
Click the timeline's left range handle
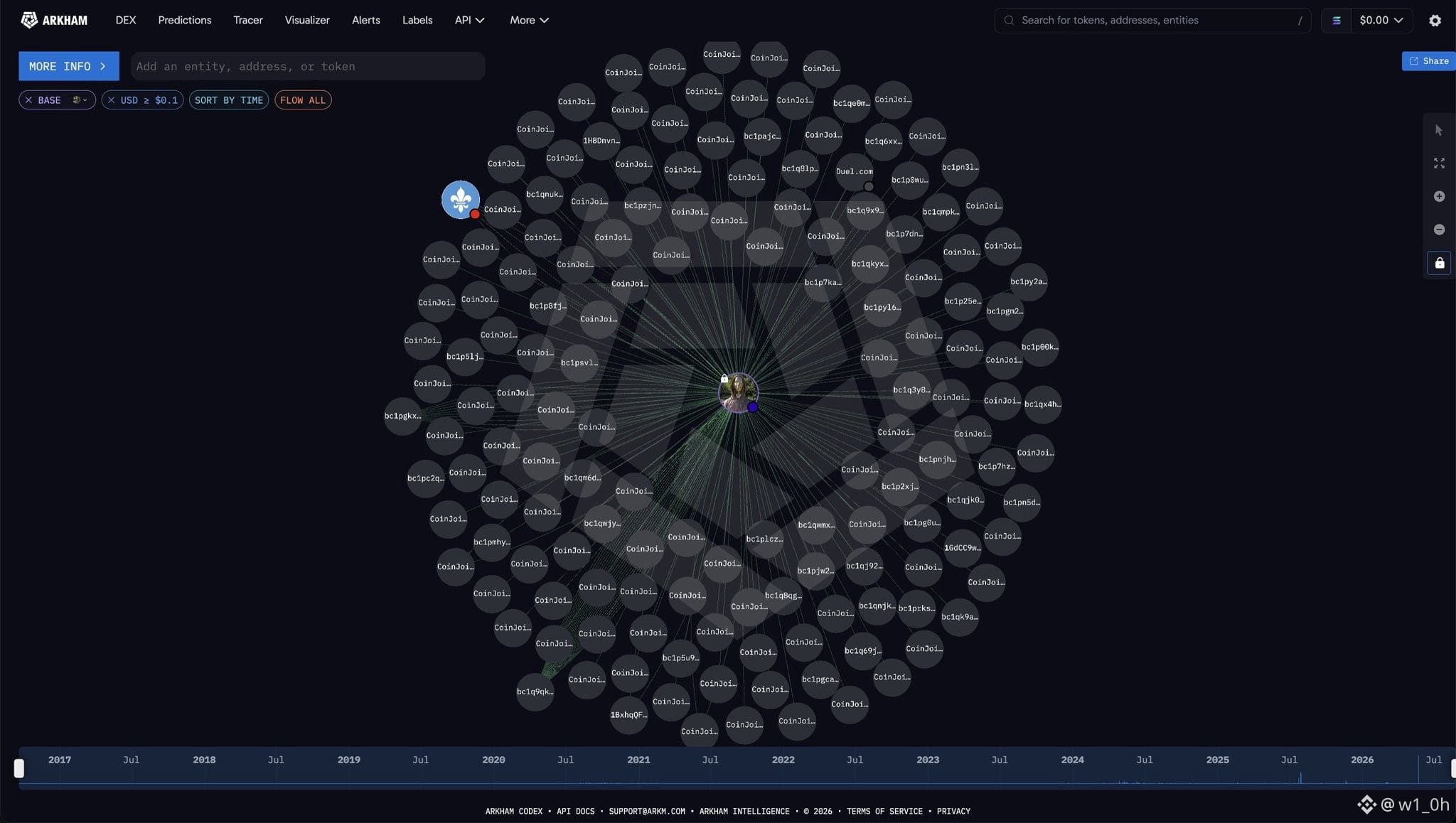19,768
